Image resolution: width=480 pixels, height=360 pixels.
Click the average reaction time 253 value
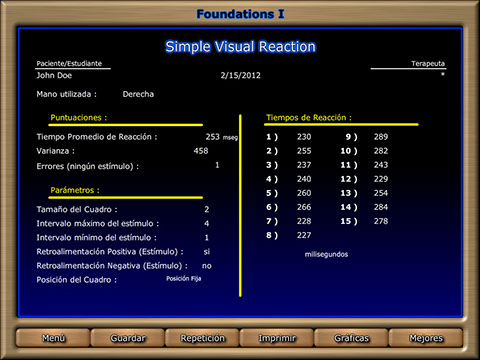(x=213, y=137)
